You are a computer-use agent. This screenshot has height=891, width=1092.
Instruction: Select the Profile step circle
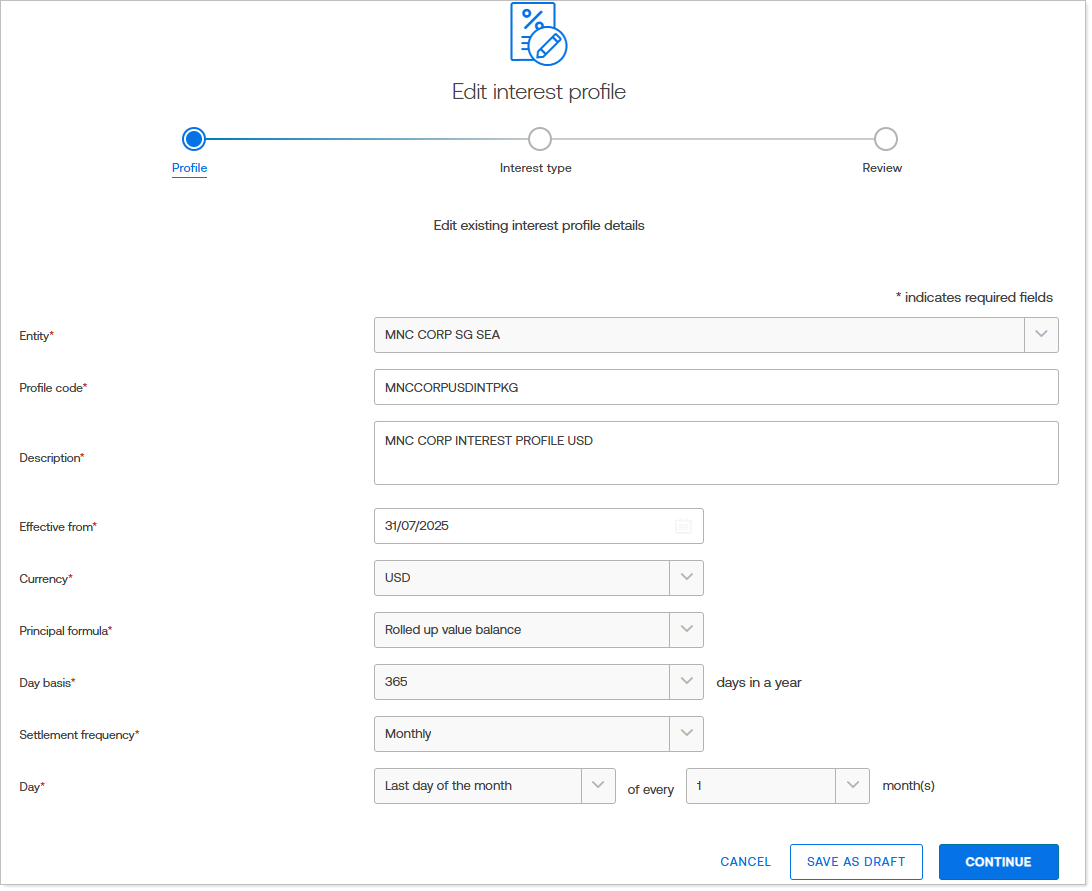(194, 139)
